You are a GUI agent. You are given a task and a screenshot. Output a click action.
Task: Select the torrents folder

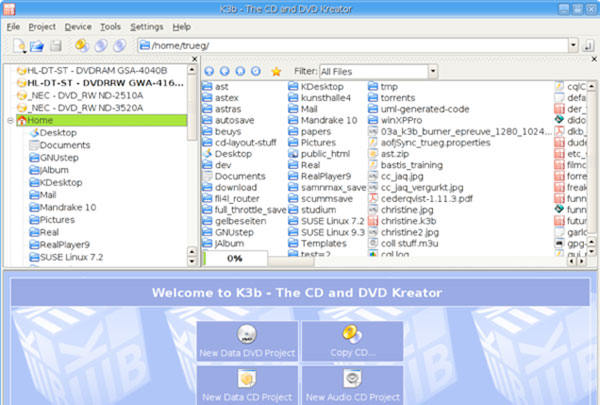point(391,98)
